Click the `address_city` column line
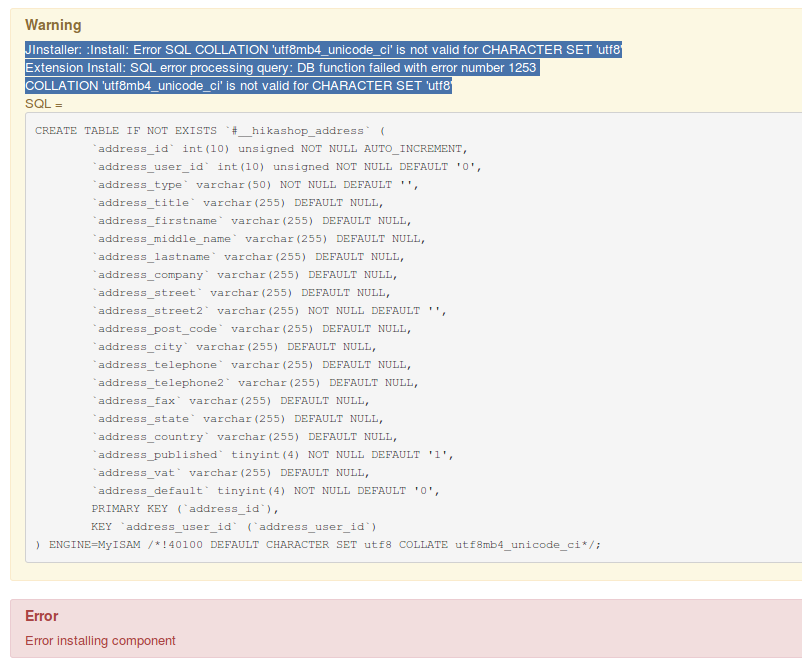Viewport: 802px width, 667px height. pyautogui.click(x=234, y=347)
